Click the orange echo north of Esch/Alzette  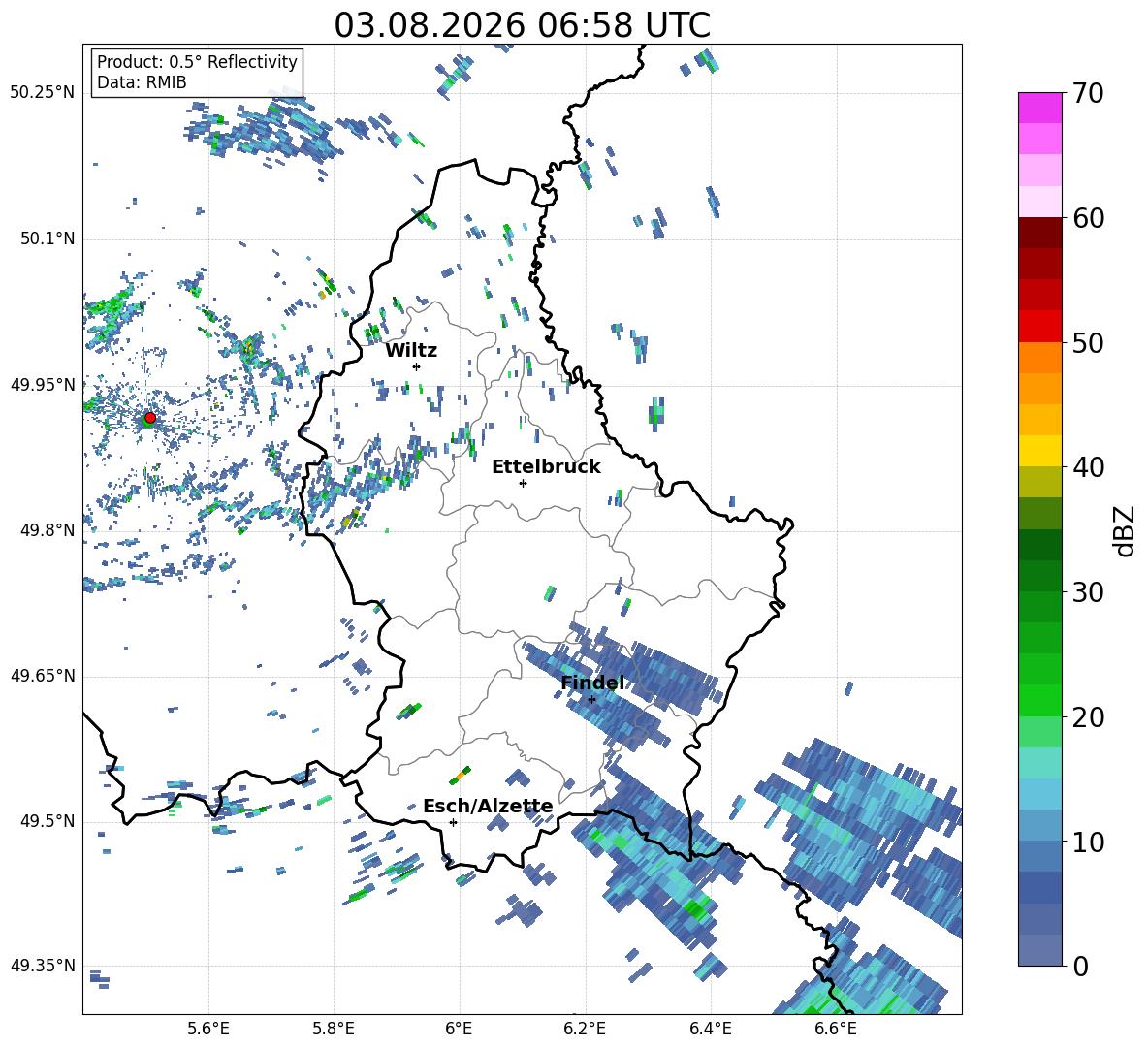pos(461,775)
